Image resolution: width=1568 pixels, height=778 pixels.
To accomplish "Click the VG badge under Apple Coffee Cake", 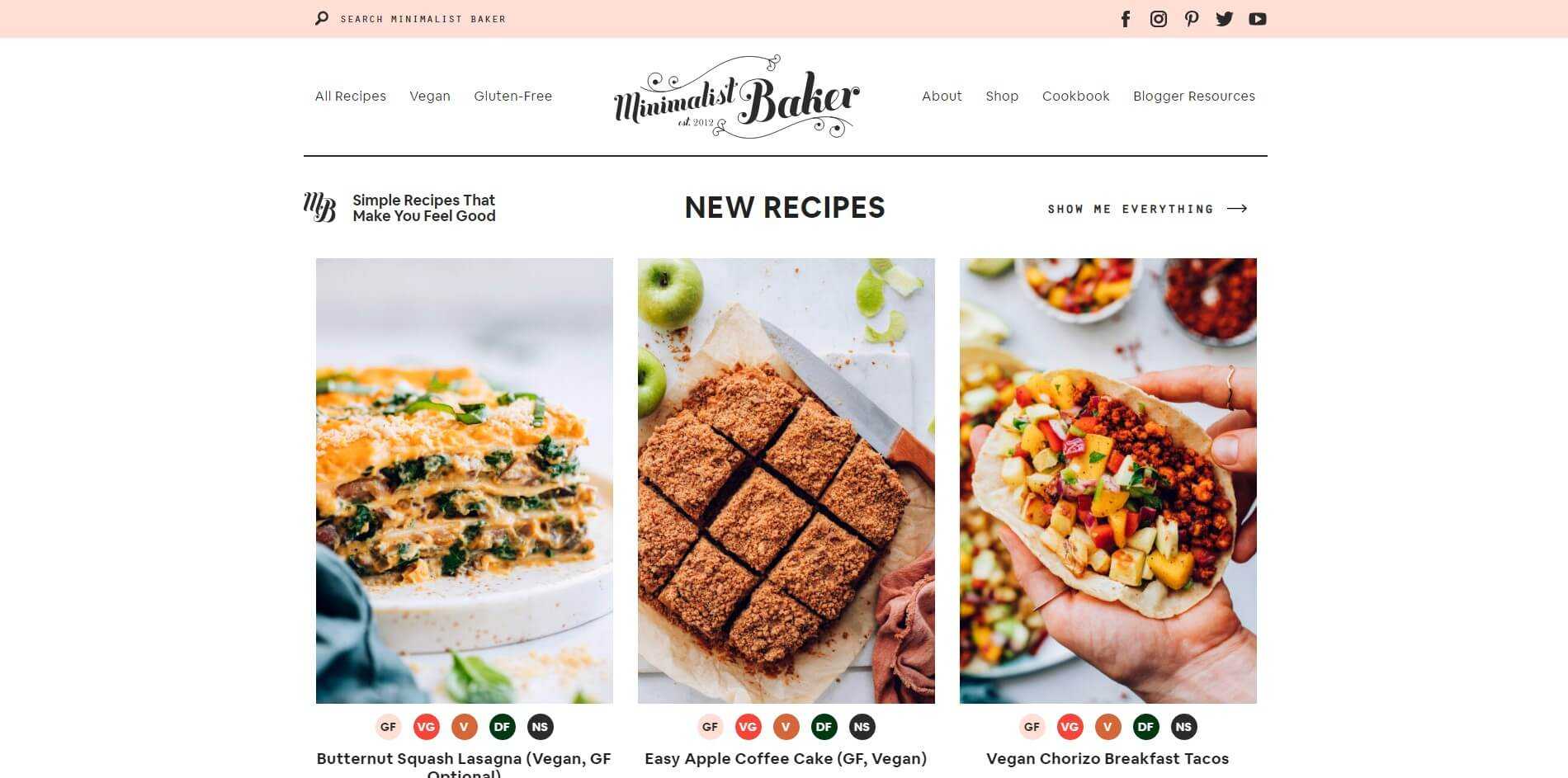I will (749, 727).
